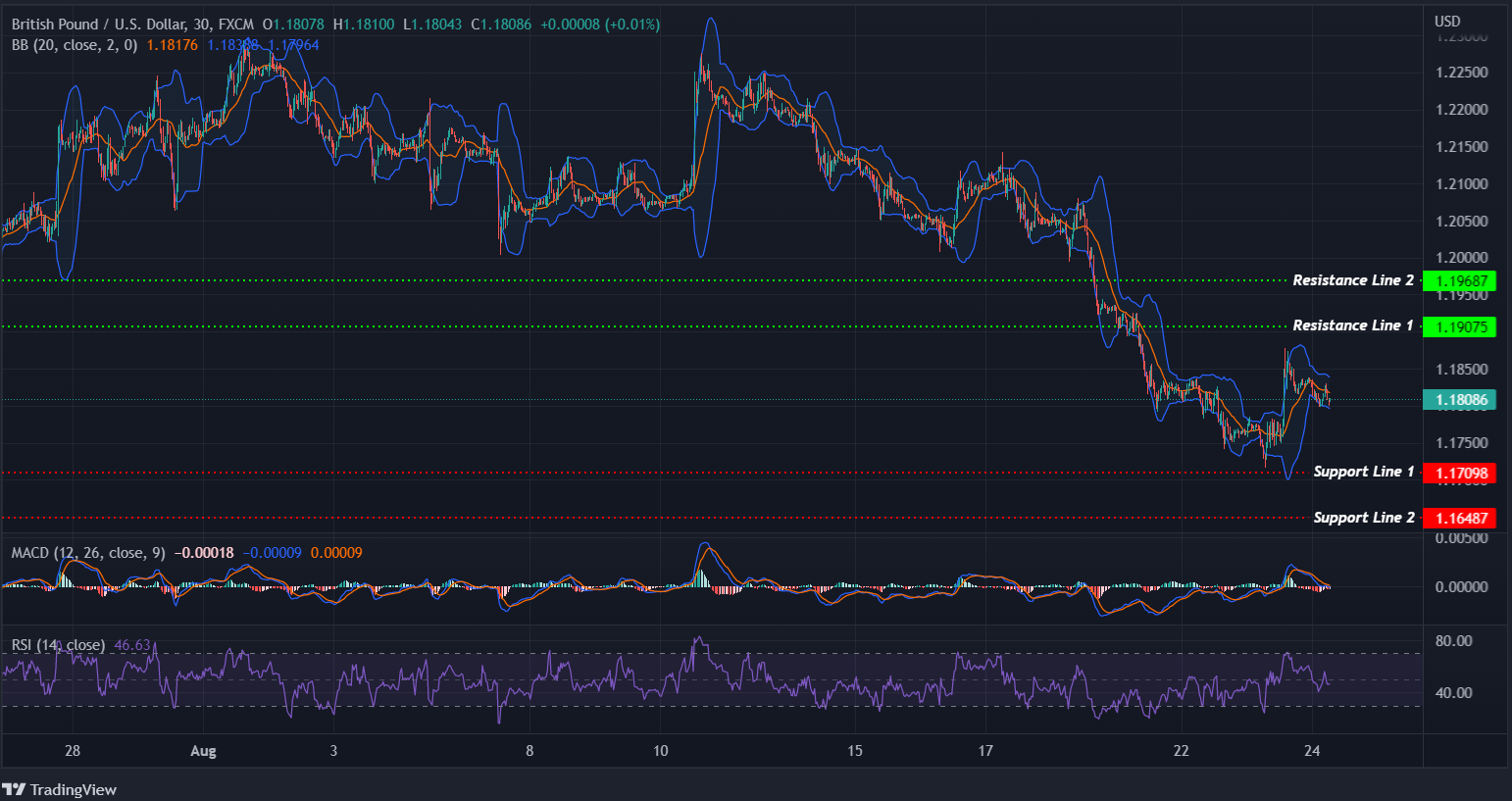Click the Resistance Line 1 price label 1.19075

[x=1460, y=326]
